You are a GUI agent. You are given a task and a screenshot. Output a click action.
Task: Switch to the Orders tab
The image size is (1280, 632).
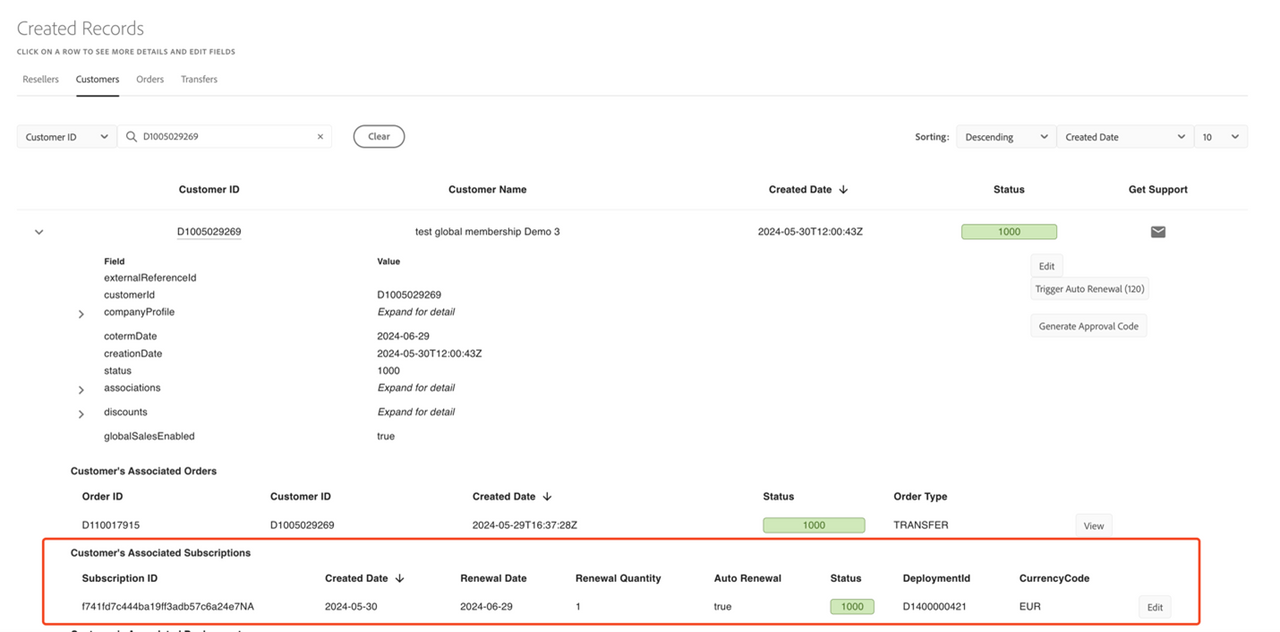150,79
